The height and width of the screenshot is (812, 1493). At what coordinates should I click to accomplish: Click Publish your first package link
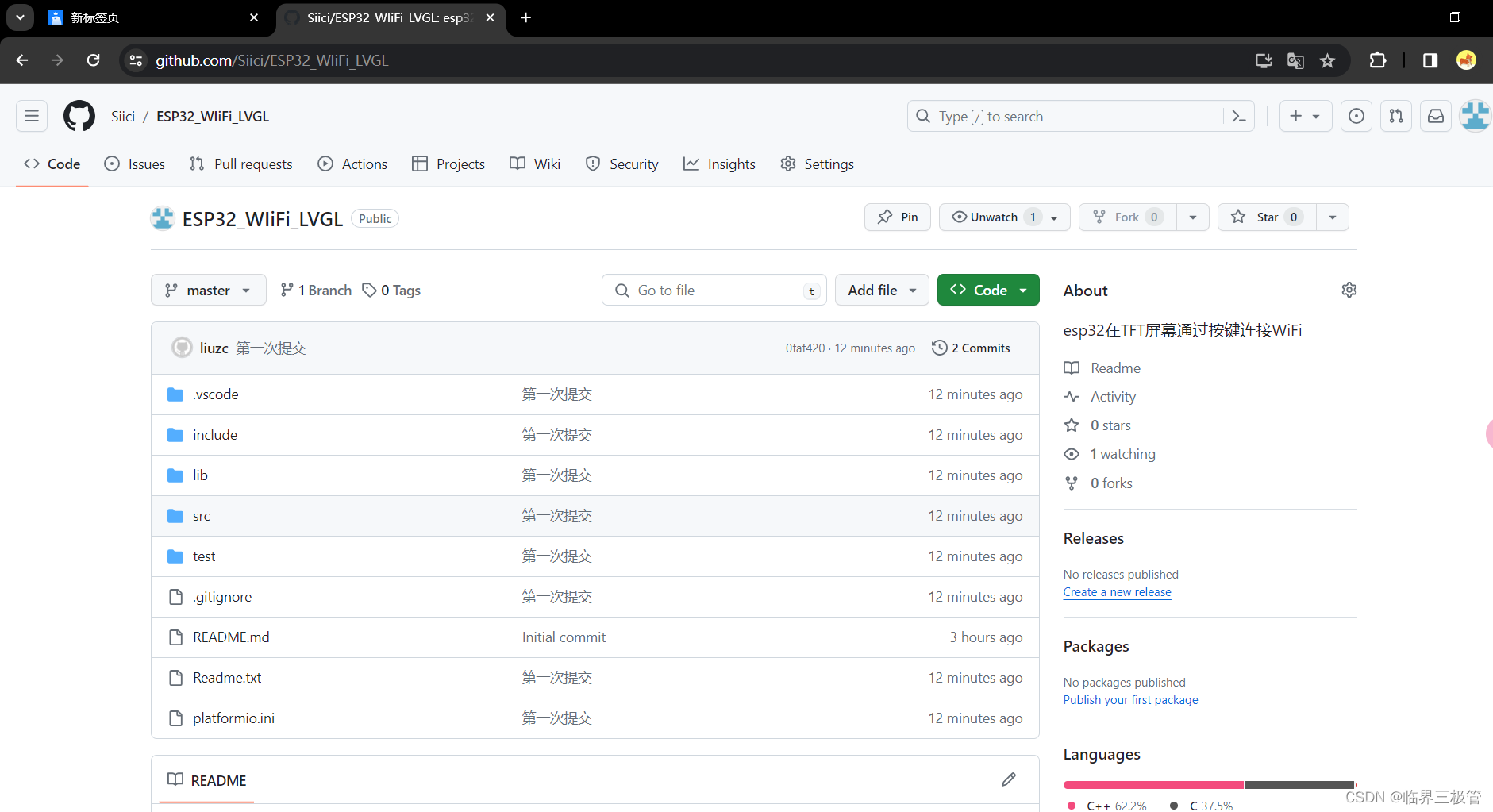tap(1130, 700)
